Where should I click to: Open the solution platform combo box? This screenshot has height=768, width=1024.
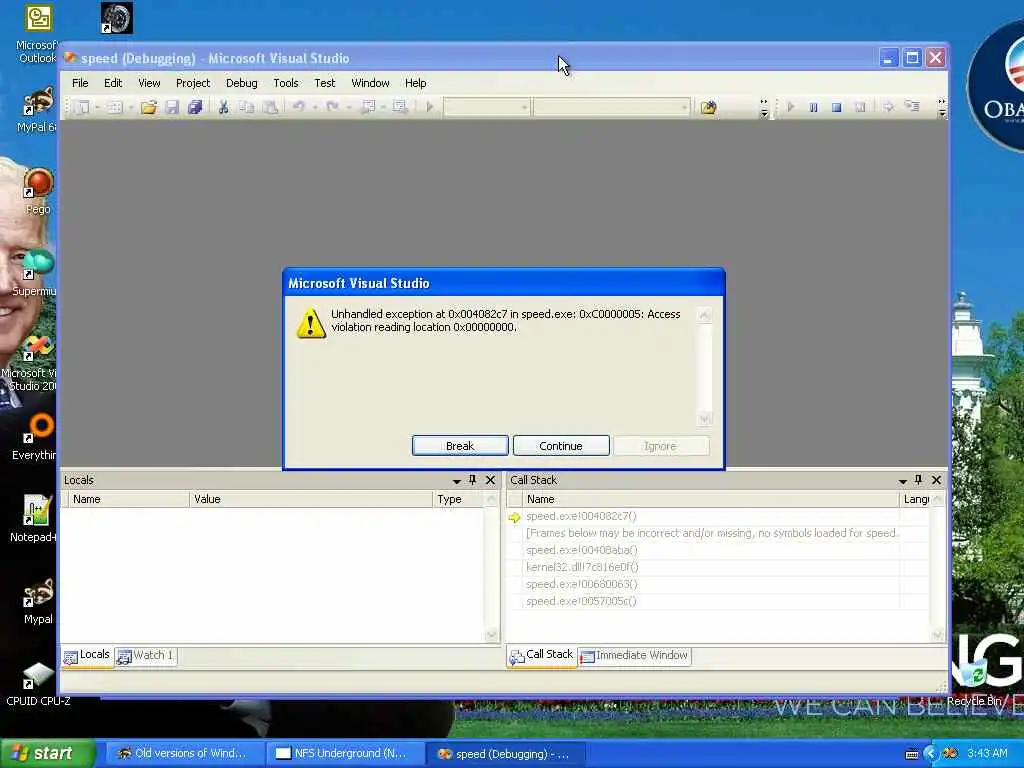click(611, 107)
